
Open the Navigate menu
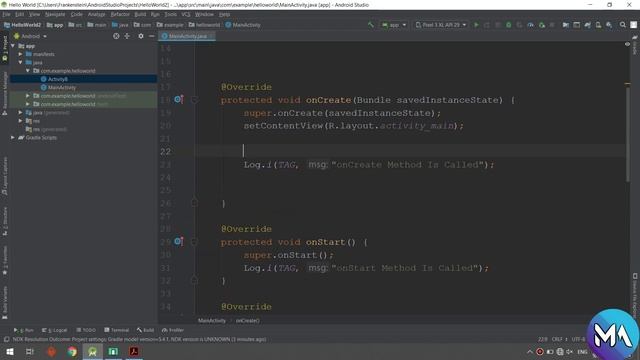click(55, 14)
